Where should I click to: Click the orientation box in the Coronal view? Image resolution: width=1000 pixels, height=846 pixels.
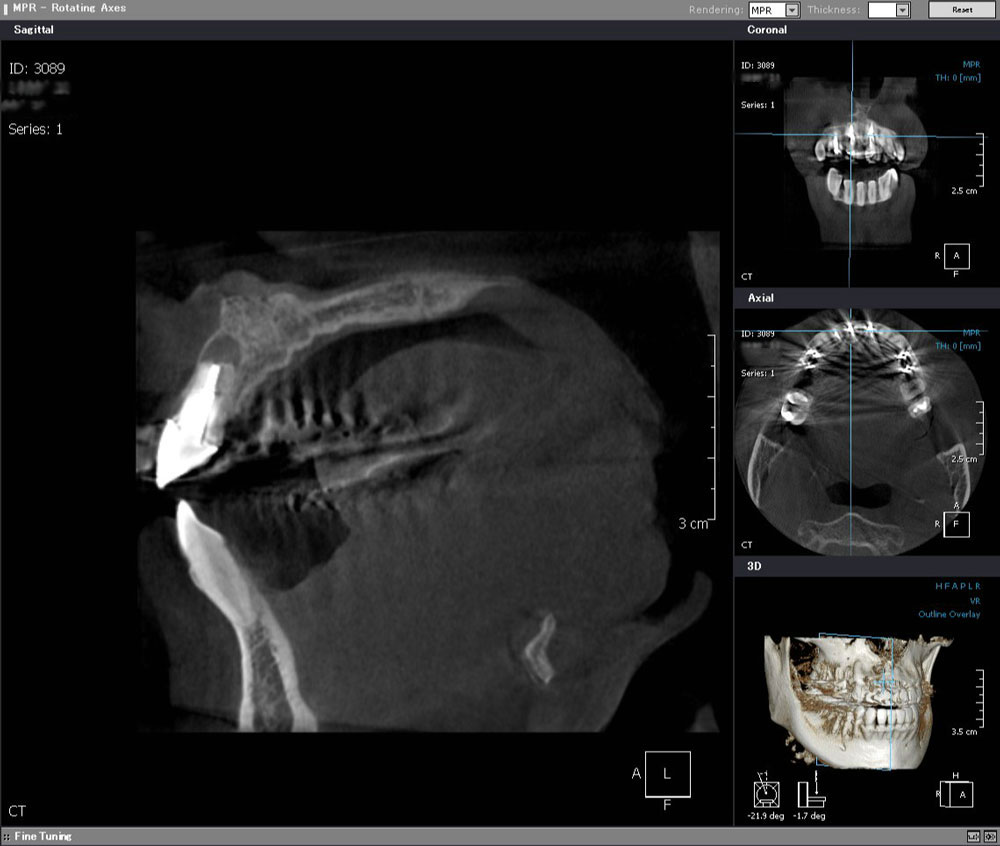pos(956,256)
